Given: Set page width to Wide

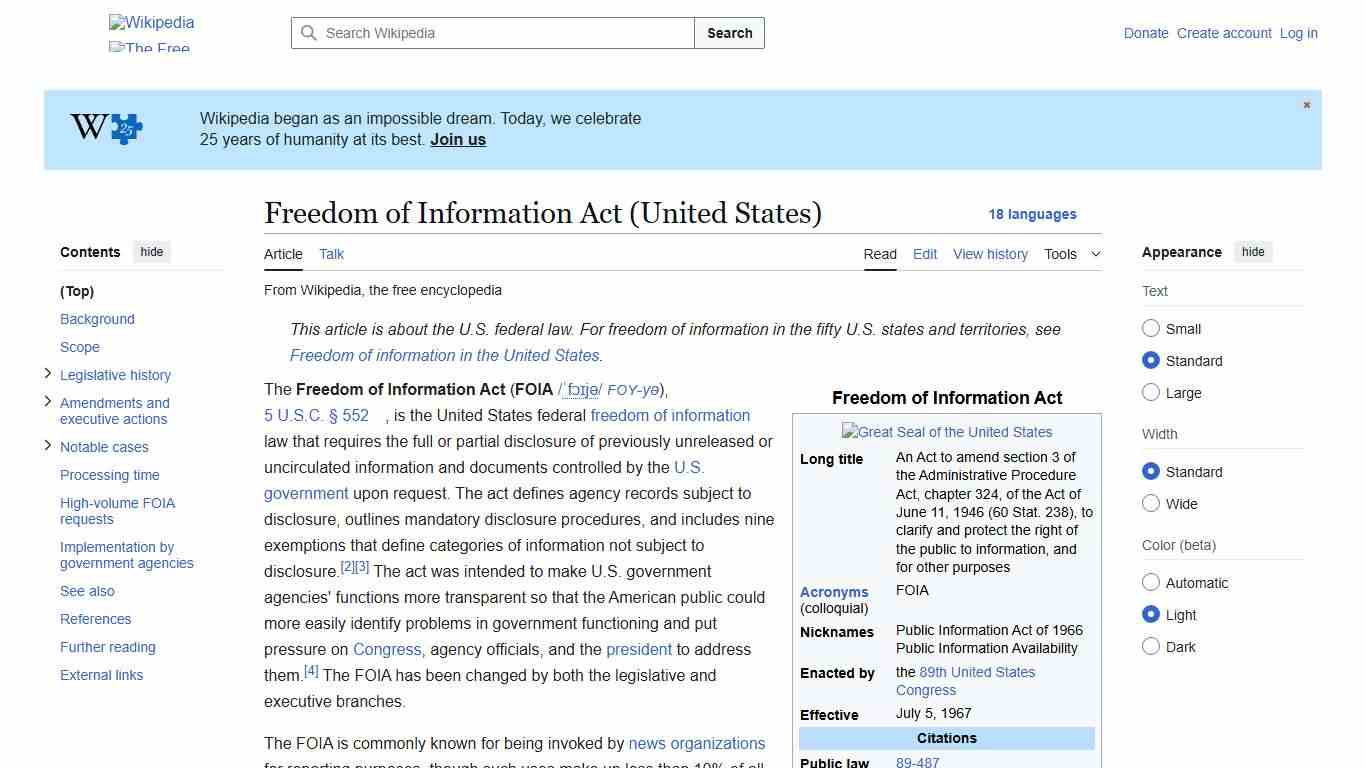Looking at the screenshot, I should pyautogui.click(x=1151, y=504).
